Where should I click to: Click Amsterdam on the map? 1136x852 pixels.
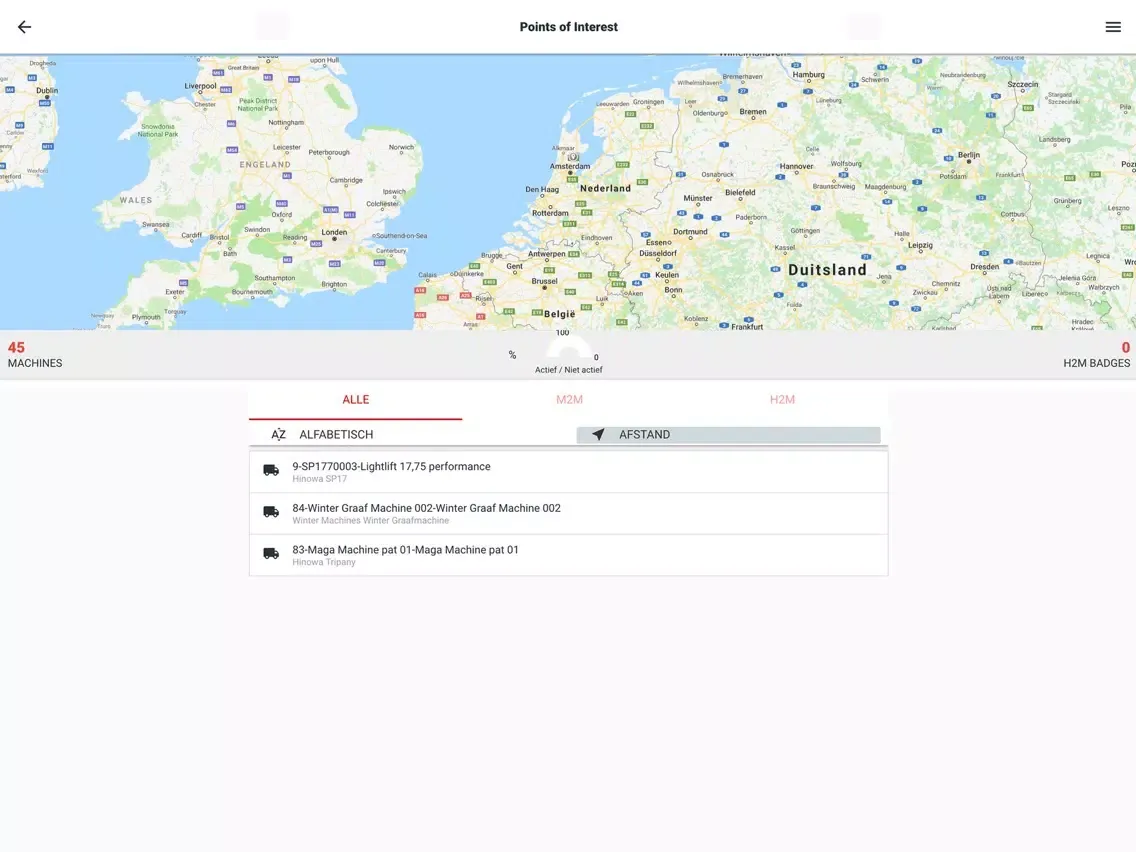point(569,166)
